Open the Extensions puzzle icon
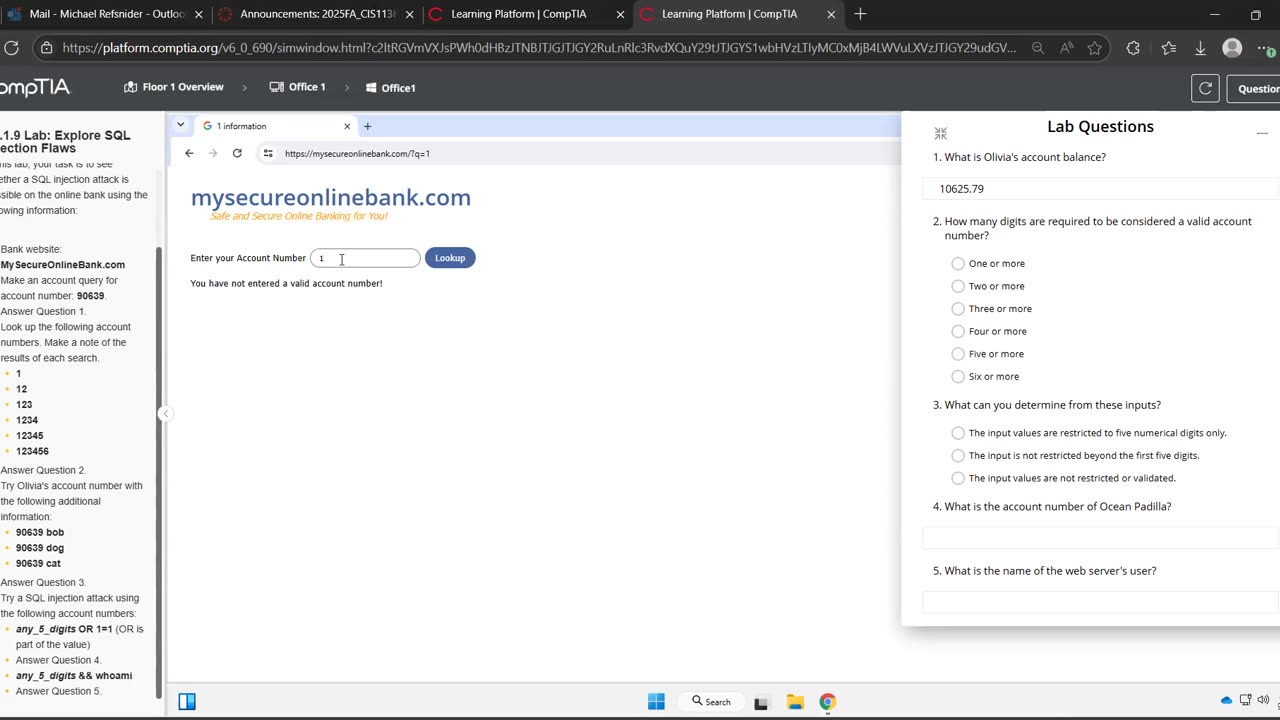The height and width of the screenshot is (720, 1280). [1133, 48]
